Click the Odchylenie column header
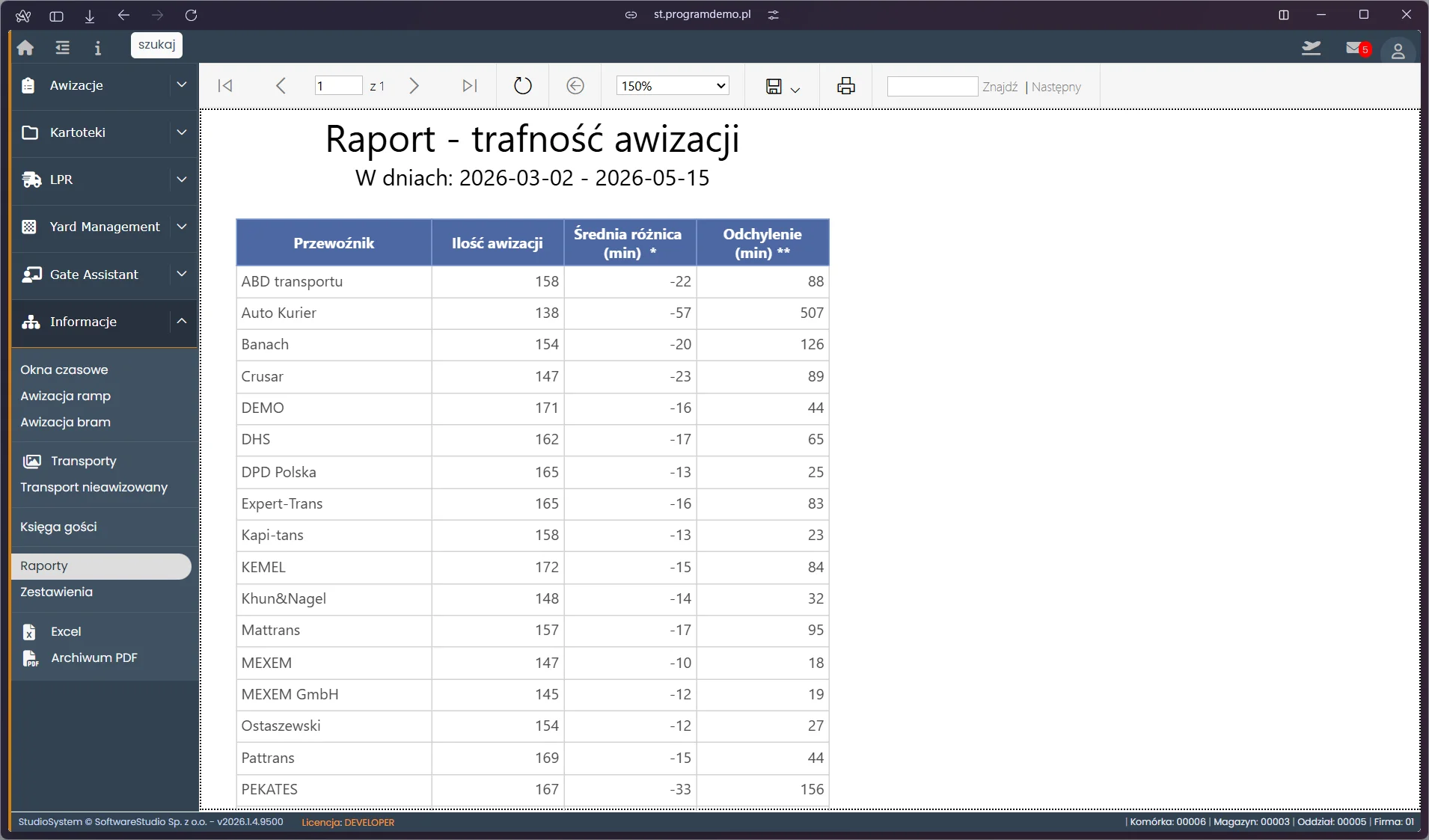The width and height of the screenshot is (1429, 840). 762,242
